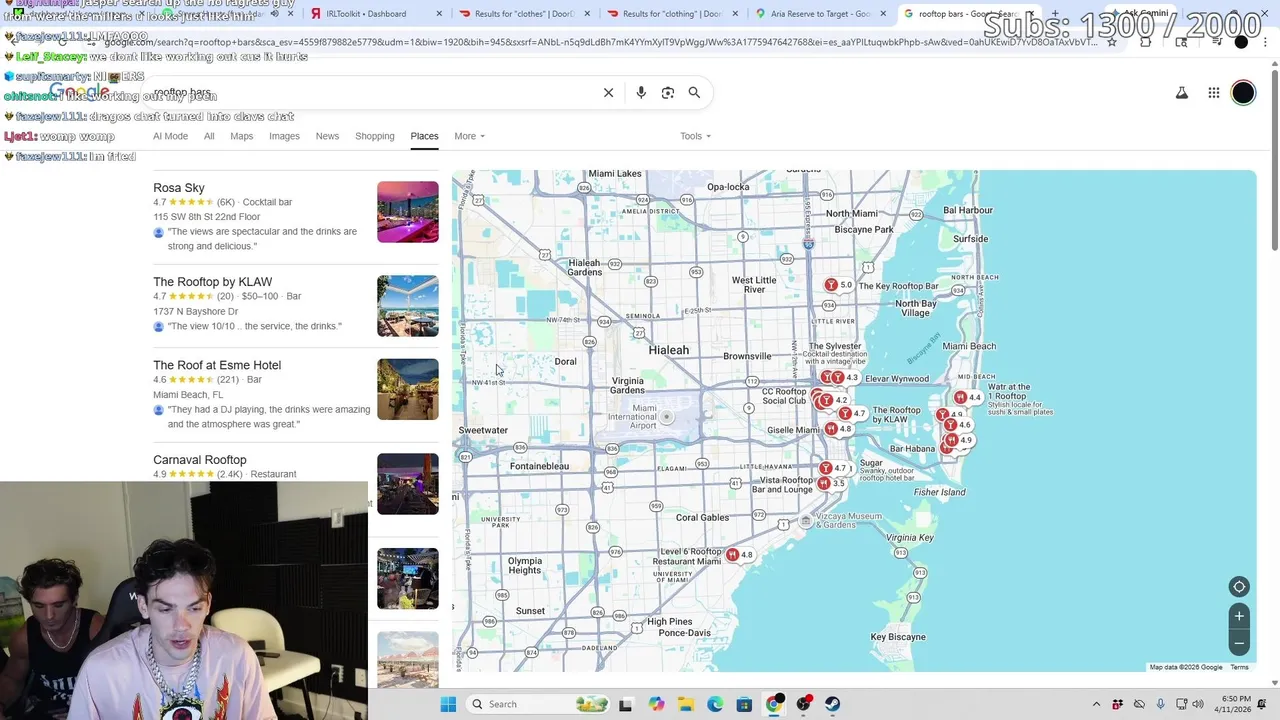View the Rosa Sky photo thumbnail
Viewport: 1280px width, 720px height.
408,212
